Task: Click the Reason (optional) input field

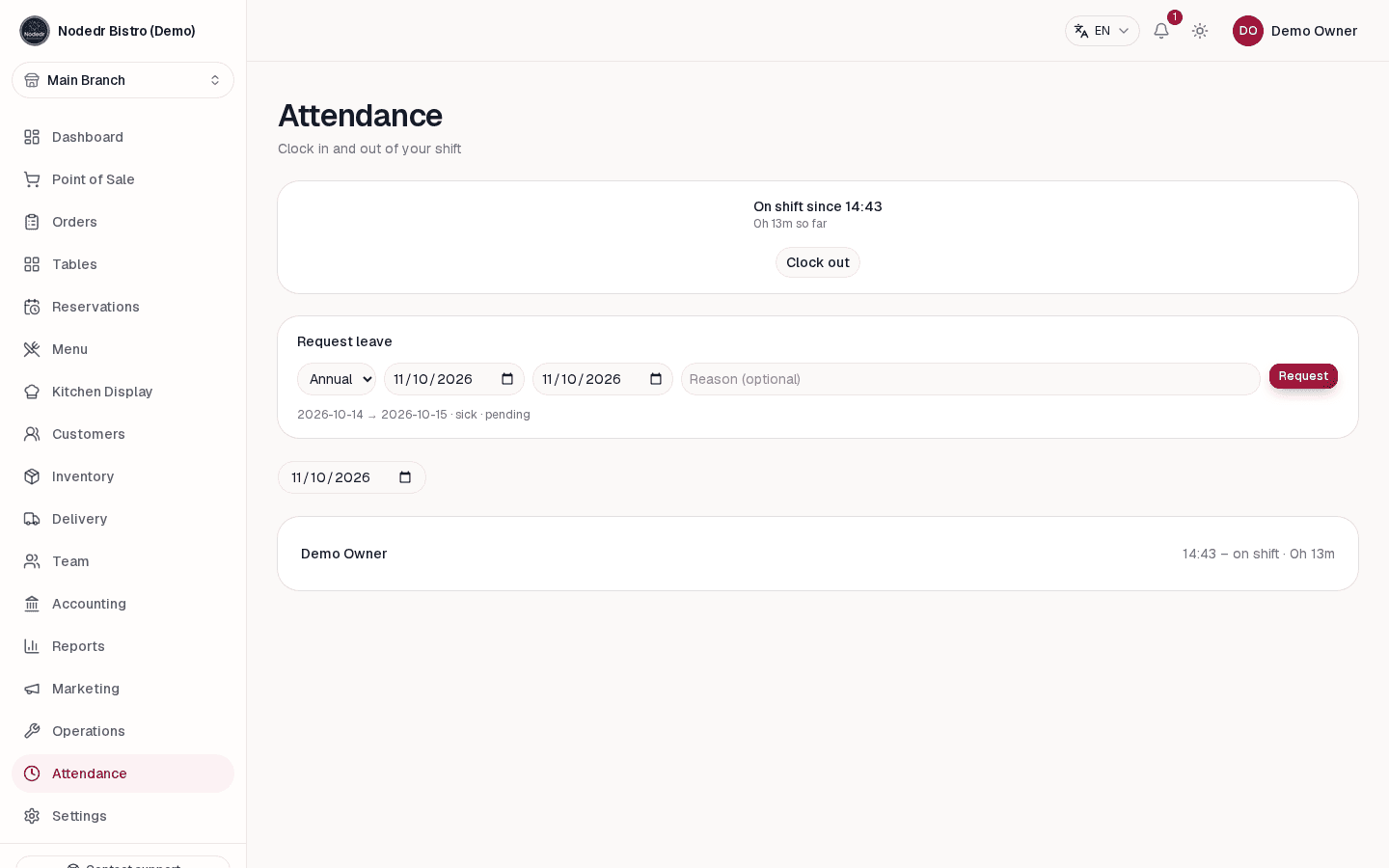Action: (970, 379)
